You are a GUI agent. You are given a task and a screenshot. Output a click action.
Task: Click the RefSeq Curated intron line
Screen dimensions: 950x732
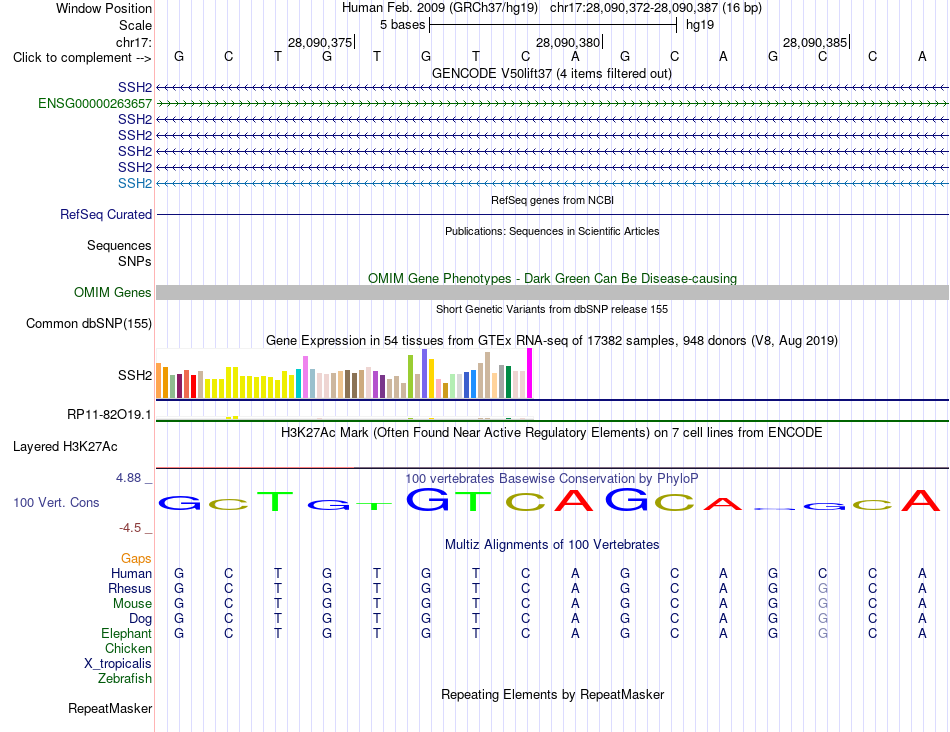(552, 215)
